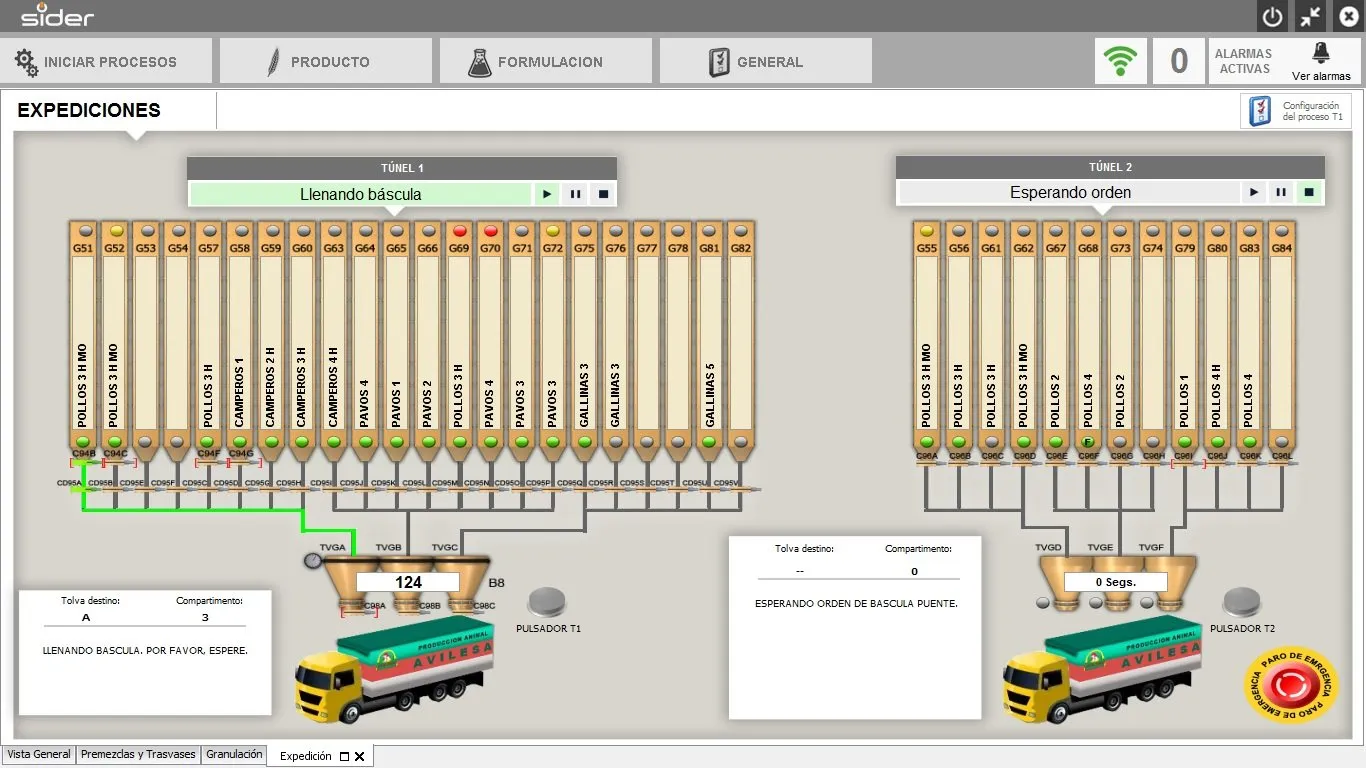Select silo G52 in Túnel 1
The height and width of the screenshot is (768, 1366).
(x=114, y=340)
